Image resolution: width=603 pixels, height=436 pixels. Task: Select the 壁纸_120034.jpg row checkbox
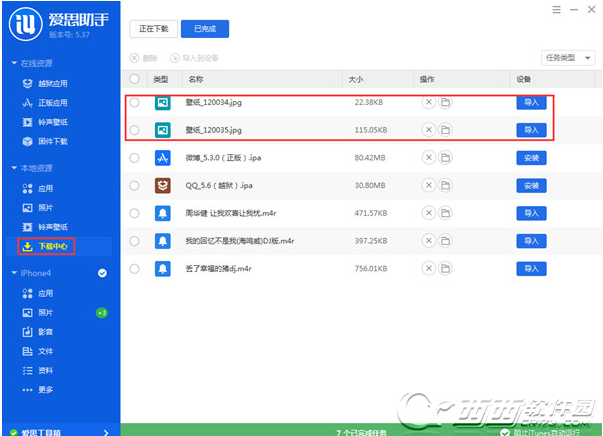(x=134, y=102)
